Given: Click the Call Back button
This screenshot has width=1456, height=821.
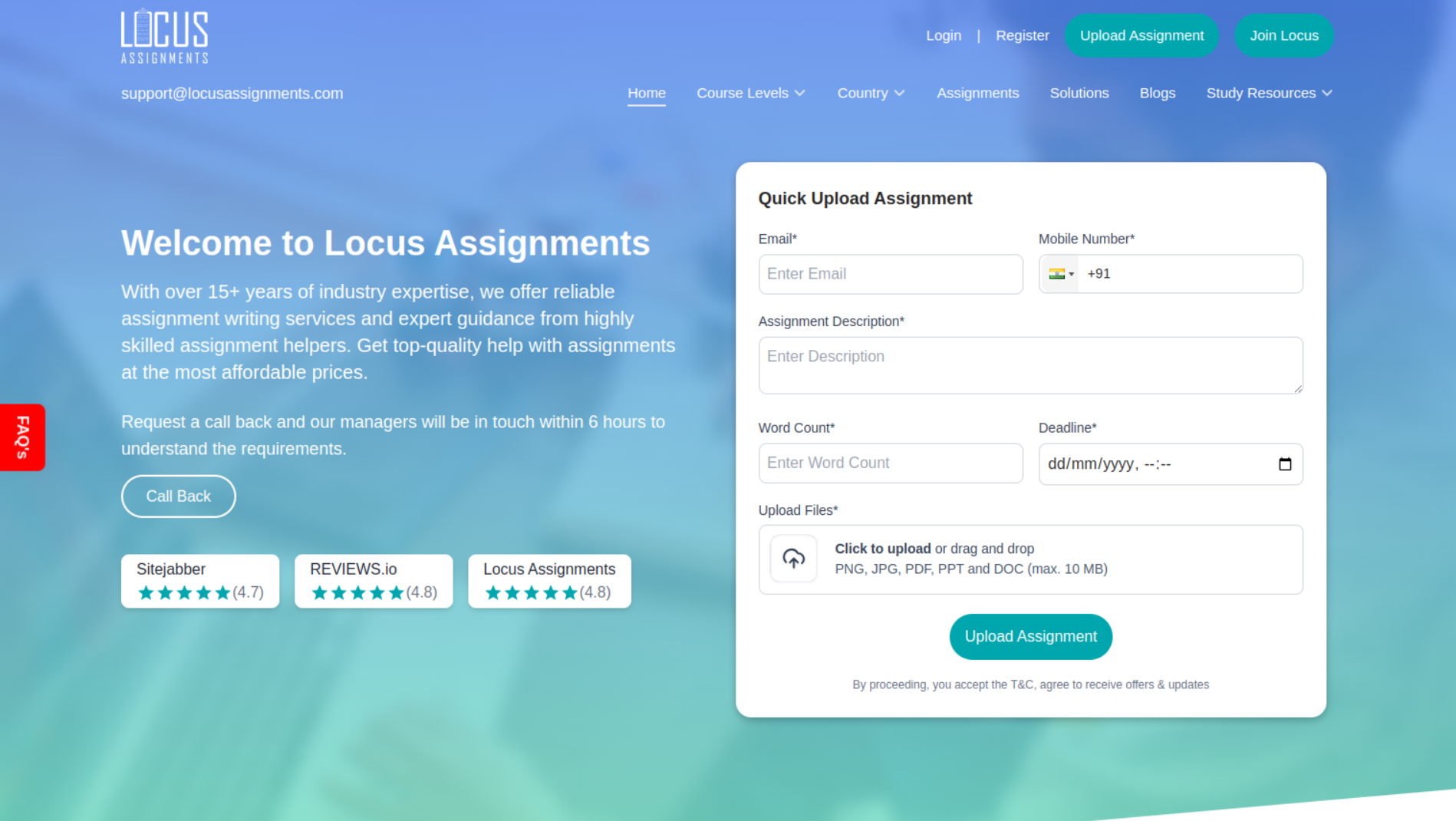Looking at the screenshot, I should (x=178, y=496).
